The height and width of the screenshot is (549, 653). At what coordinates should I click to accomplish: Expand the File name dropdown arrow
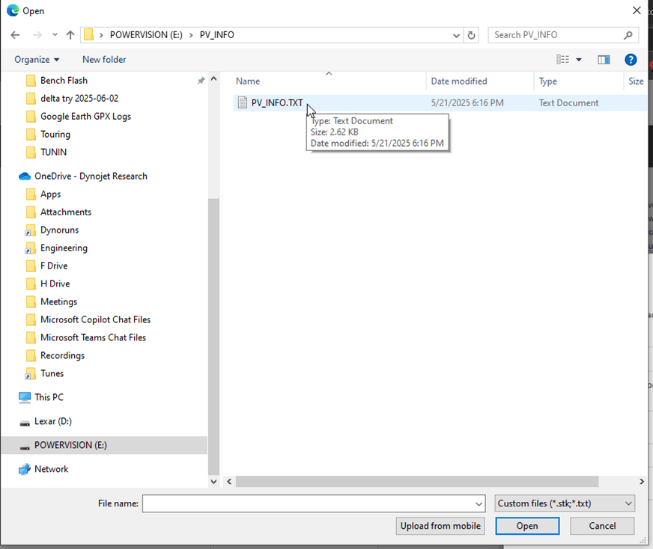point(479,504)
